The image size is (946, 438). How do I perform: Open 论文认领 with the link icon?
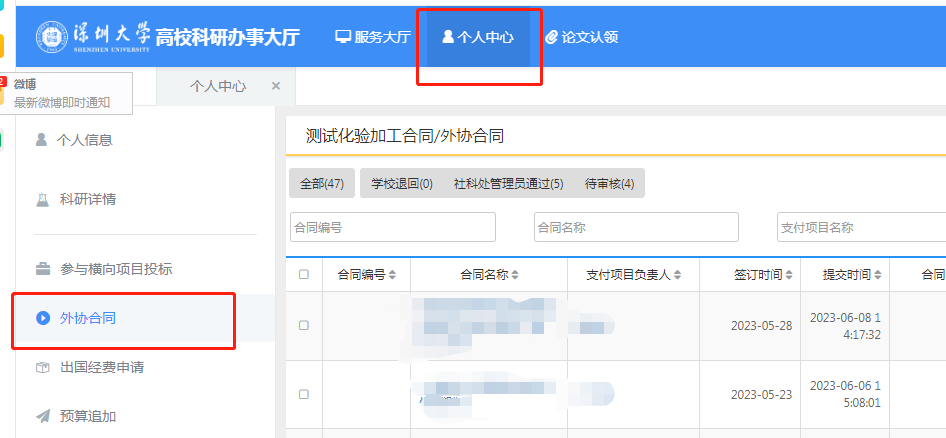click(582, 37)
